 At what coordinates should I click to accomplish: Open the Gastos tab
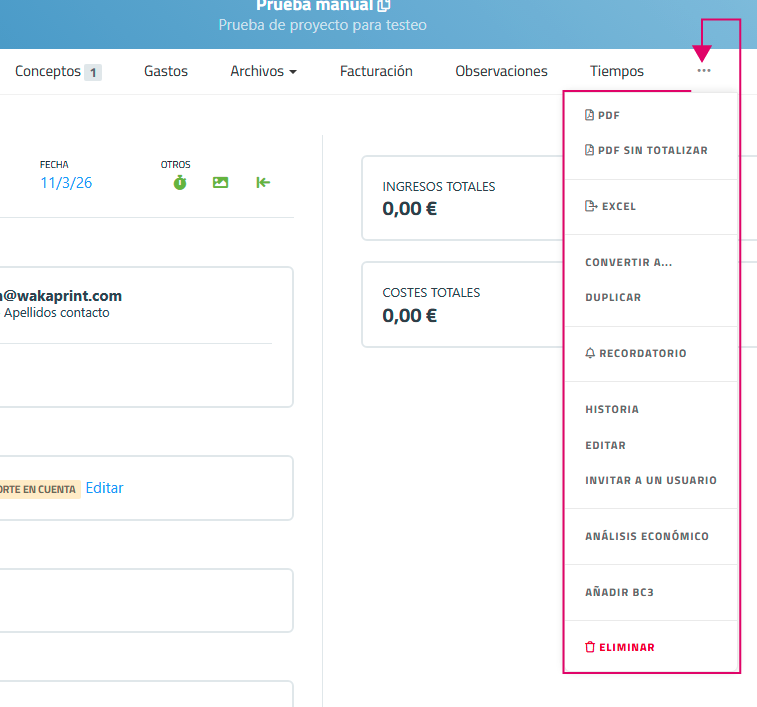pos(166,71)
